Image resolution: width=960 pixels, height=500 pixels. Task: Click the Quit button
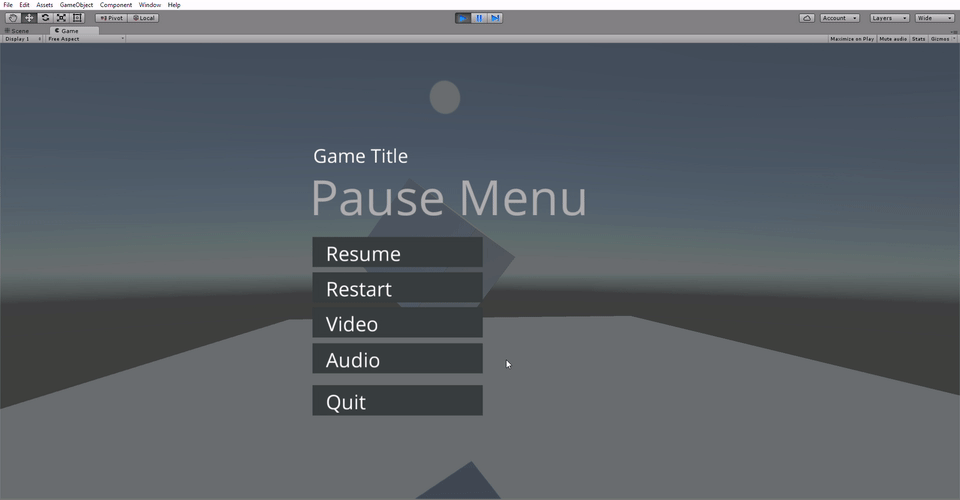click(397, 400)
